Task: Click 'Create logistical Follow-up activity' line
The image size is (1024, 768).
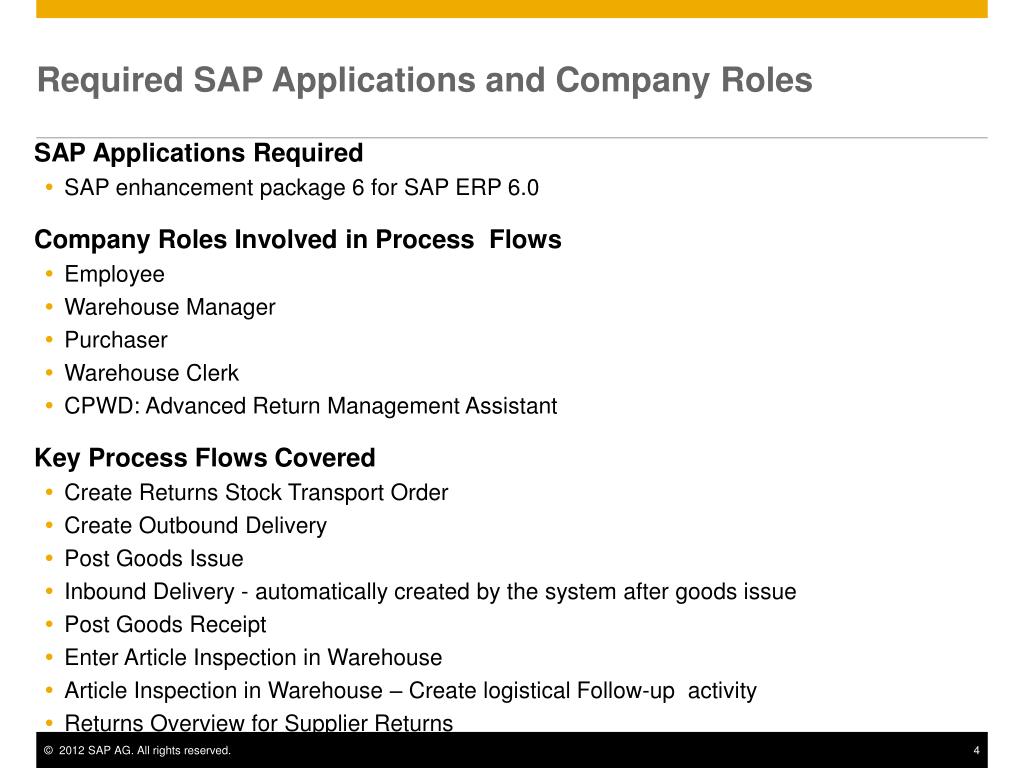Action: pos(410,690)
